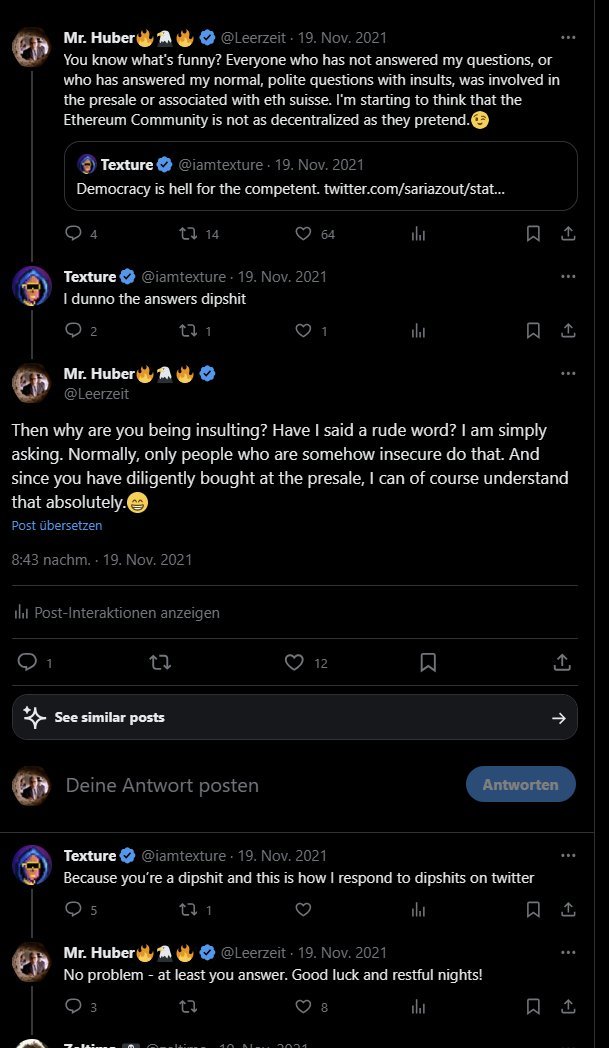Viewport: 609px width, 1048px height.
Task: Open more options on 'Because you're a dipshit' post
Action: pyautogui.click(x=568, y=856)
